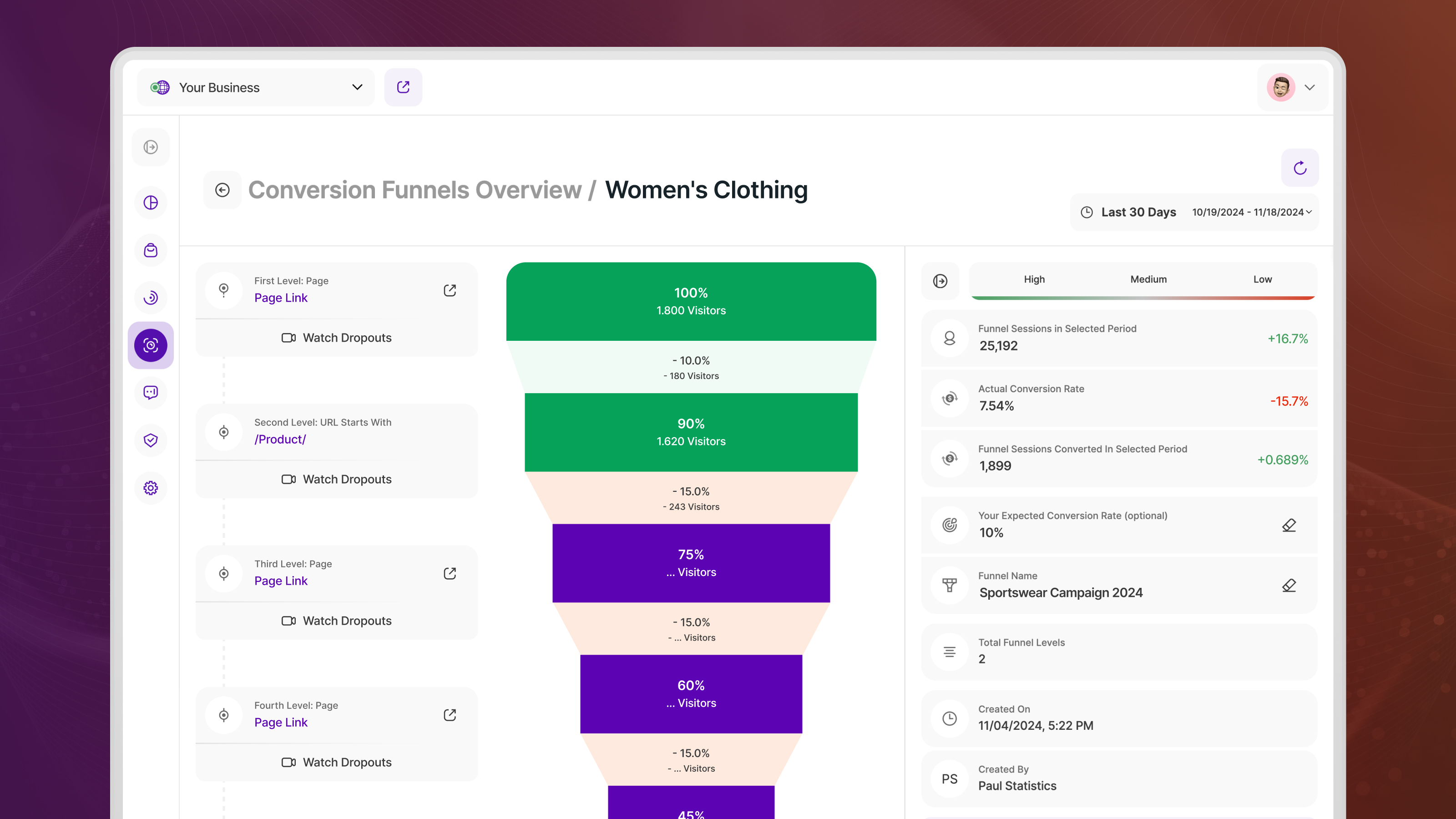The image size is (1456, 819).
Task: Click the -15.7% conversion change value
Action: [x=1289, y=401]
